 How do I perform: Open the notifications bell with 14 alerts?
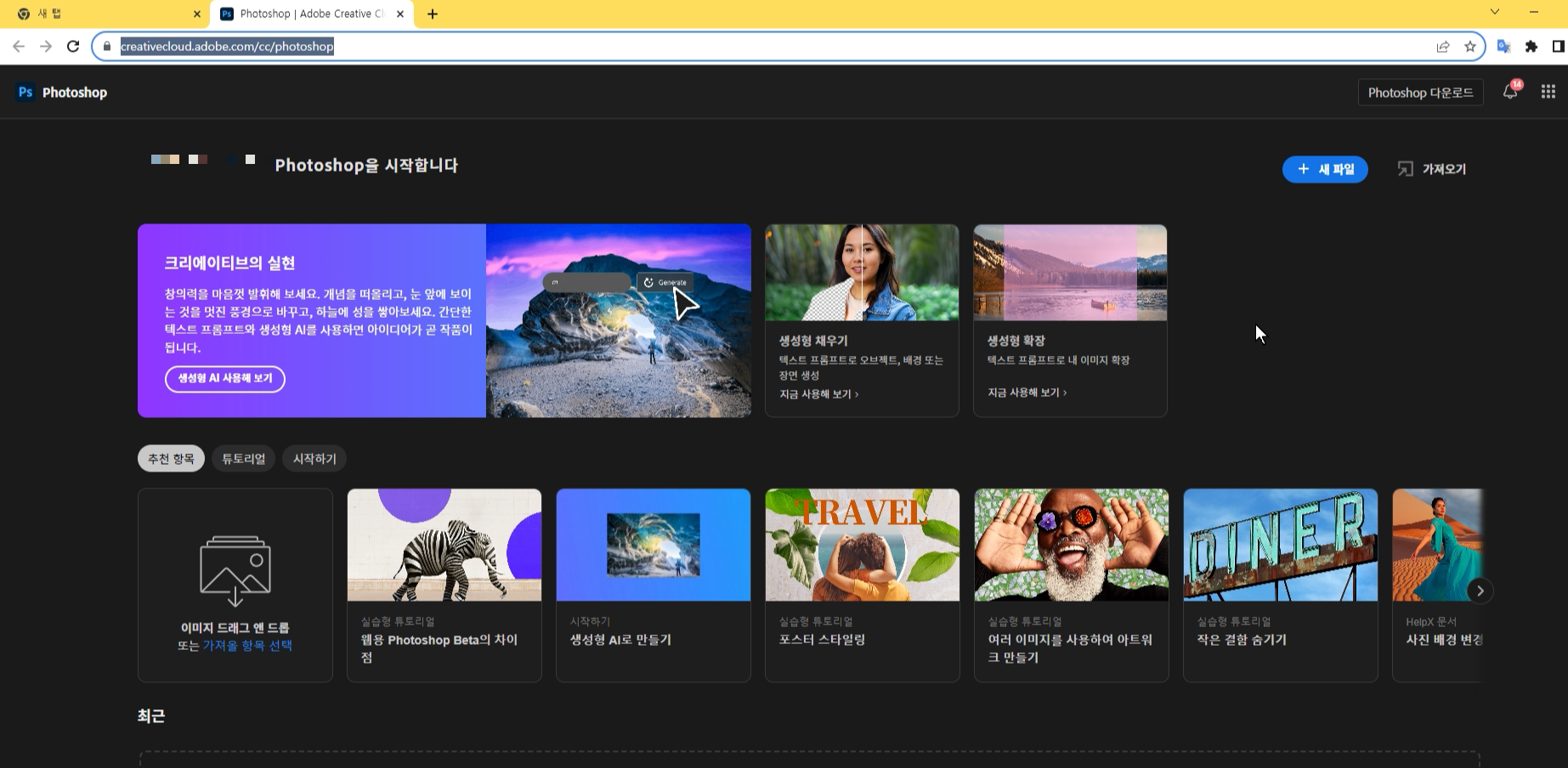(1510, 92)
